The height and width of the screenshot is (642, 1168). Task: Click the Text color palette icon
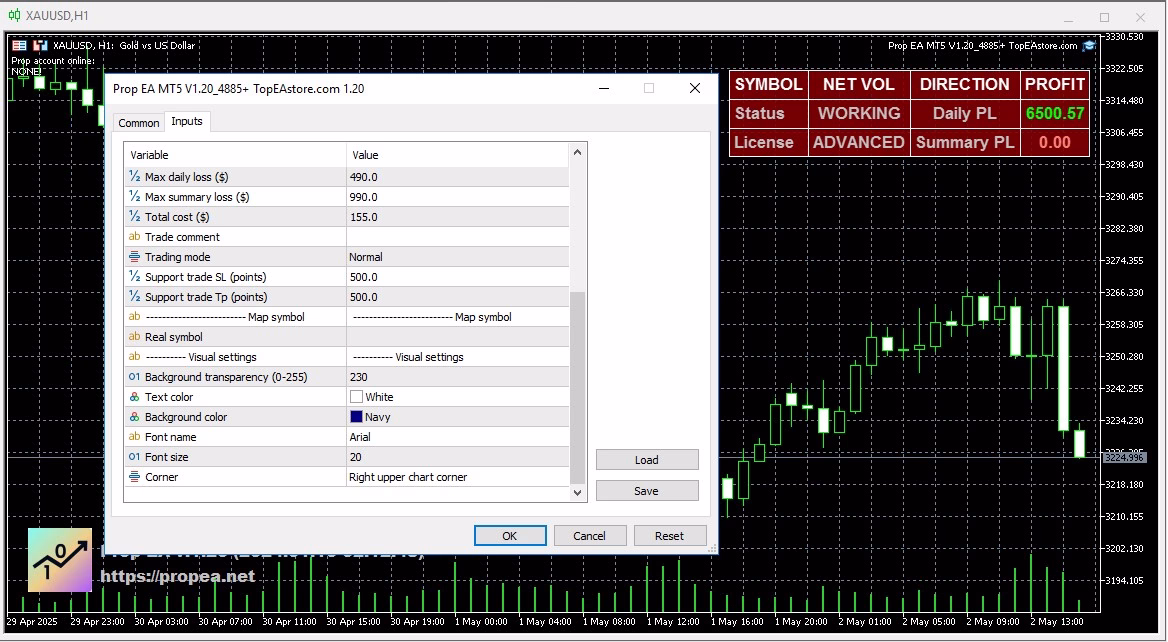[x=134, y=397]
